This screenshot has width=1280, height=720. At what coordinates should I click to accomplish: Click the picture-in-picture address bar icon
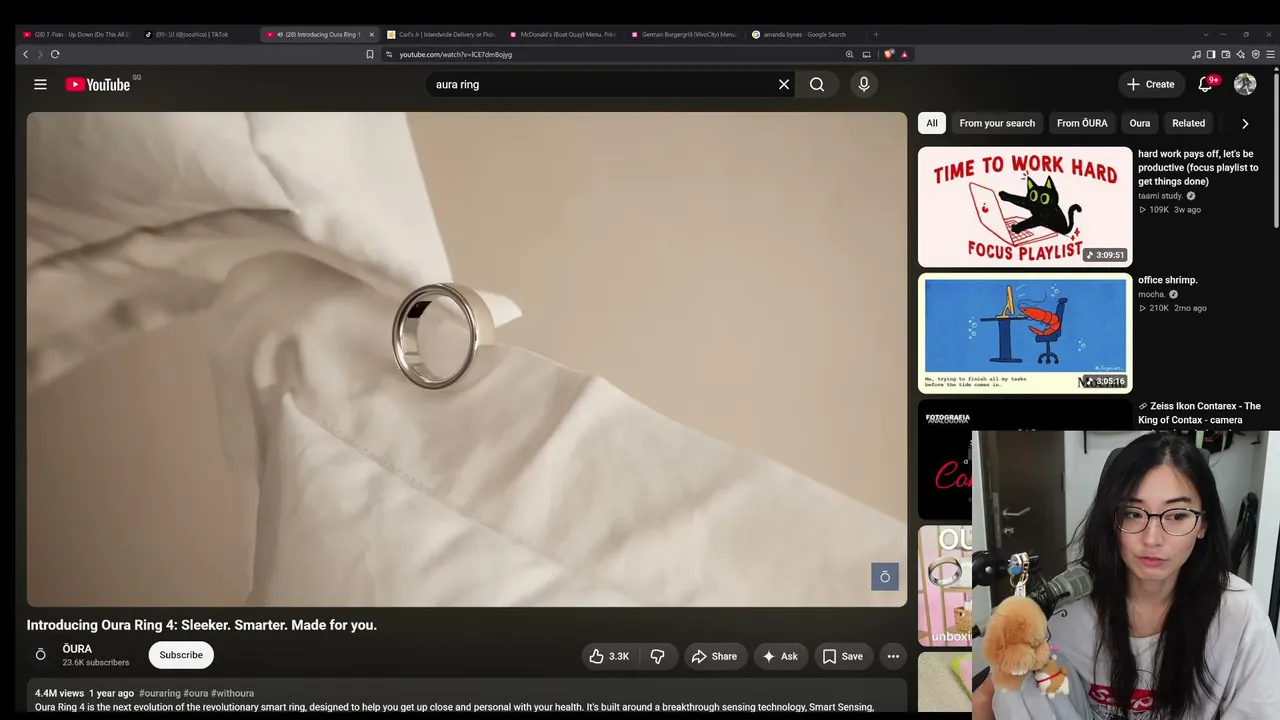pos(866,54)
